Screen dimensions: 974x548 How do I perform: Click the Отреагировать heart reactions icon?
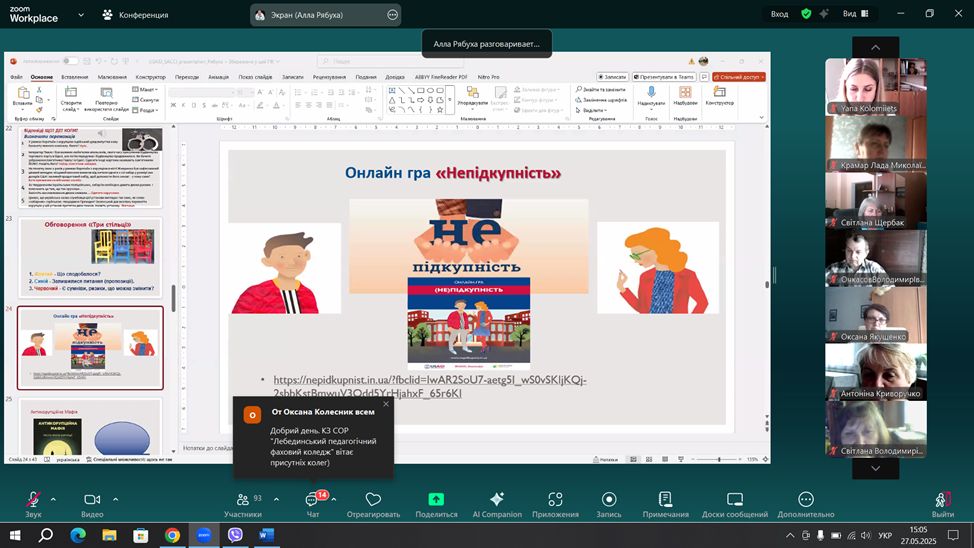coord(373,500)
